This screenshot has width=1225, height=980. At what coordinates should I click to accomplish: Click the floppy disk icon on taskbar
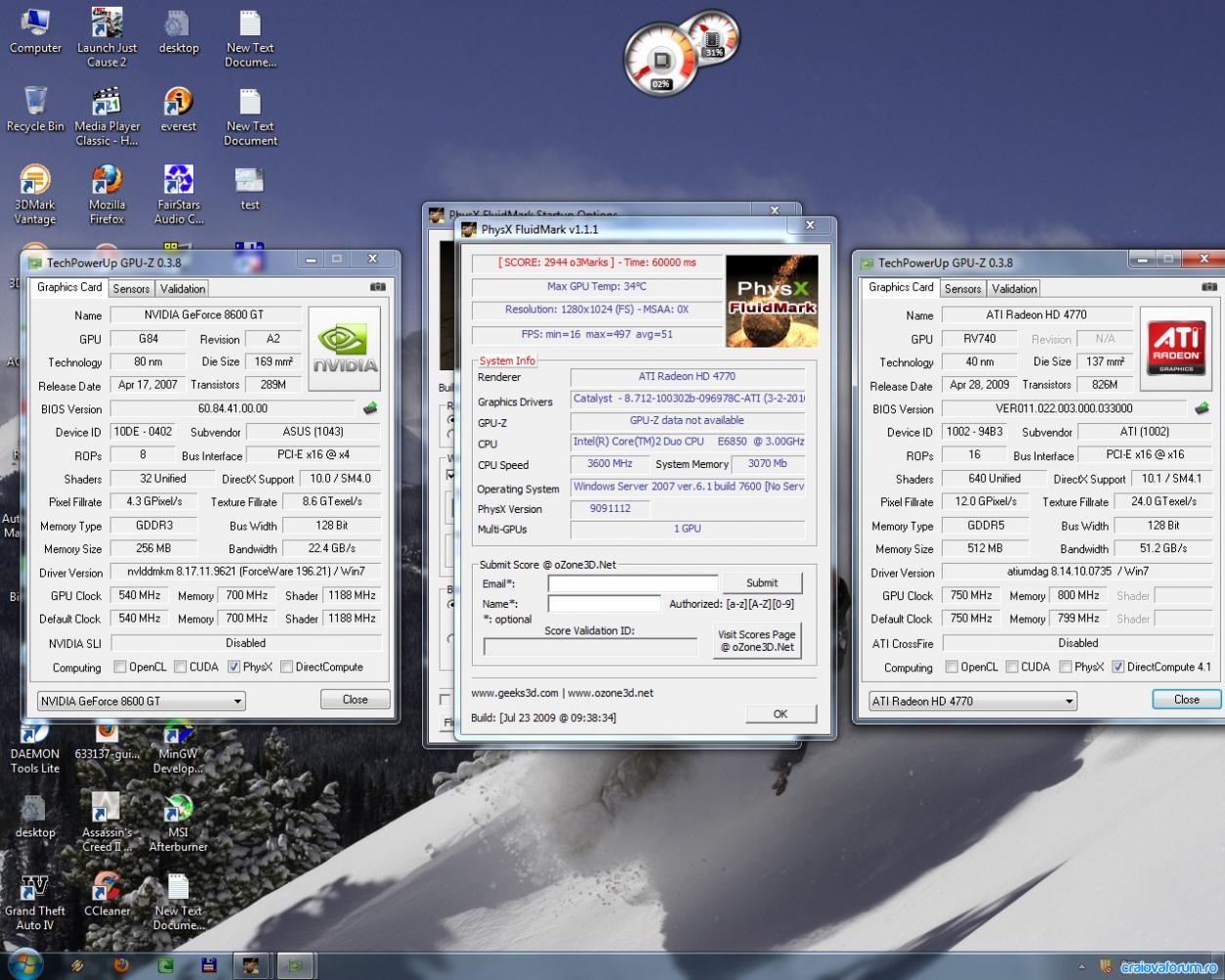tap(208, 965)
